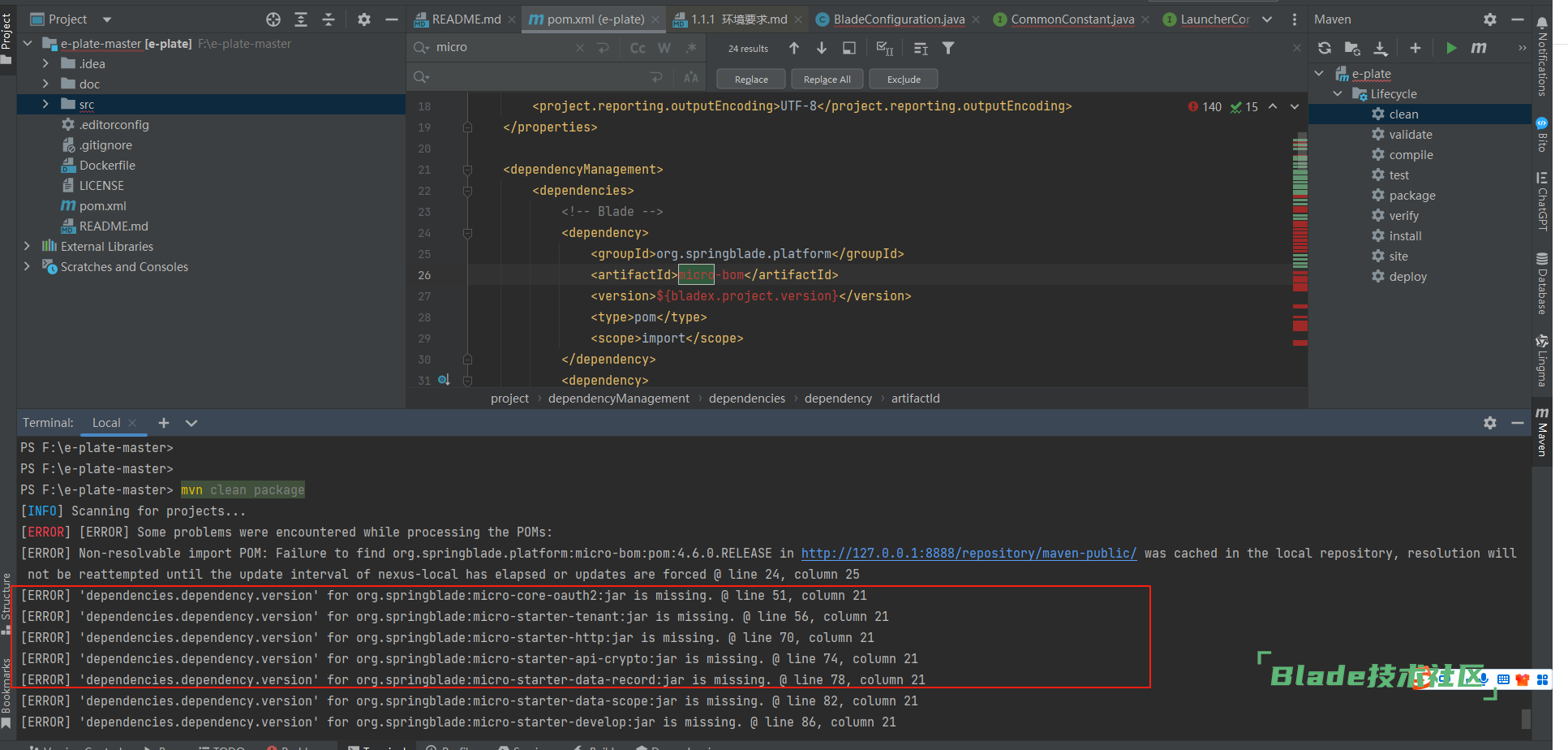Collapse e-plate-master project root

pyautogui.click(x=28, y=43)
